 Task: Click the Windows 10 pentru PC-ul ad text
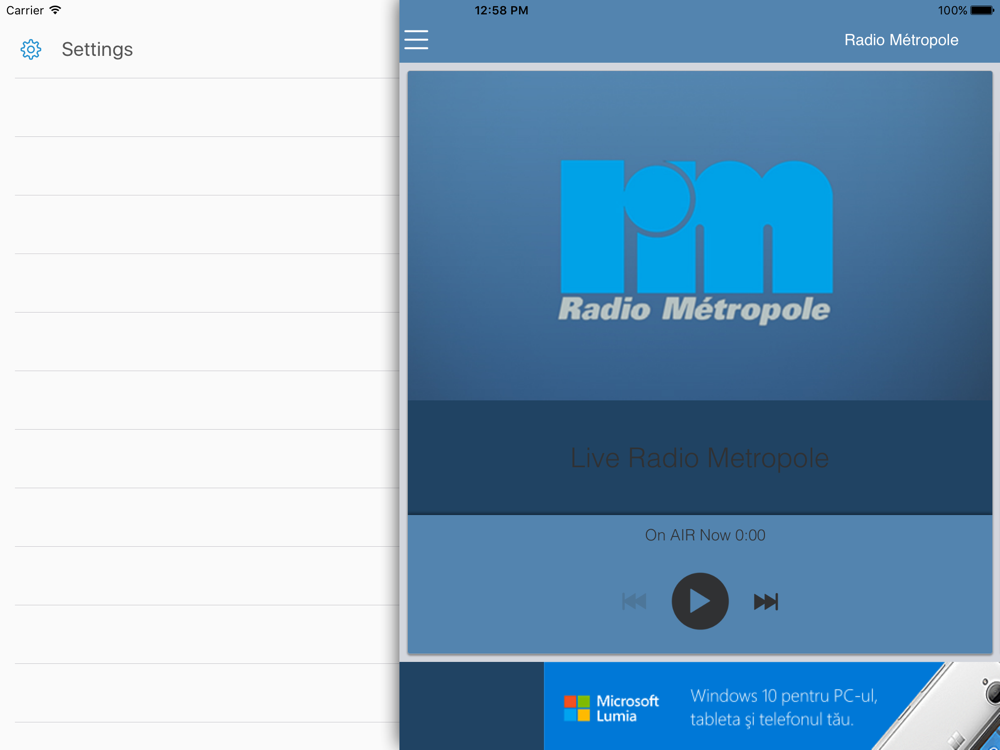click(784, 707)
